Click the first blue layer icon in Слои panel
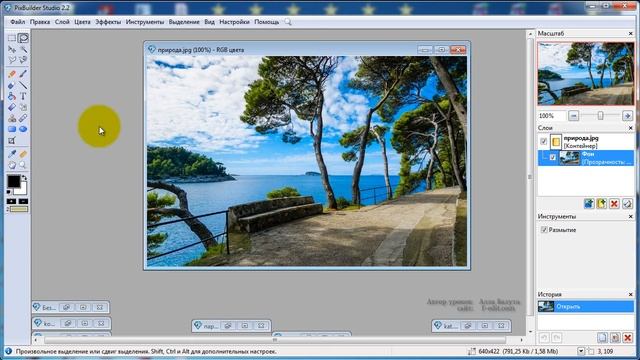 589,204
